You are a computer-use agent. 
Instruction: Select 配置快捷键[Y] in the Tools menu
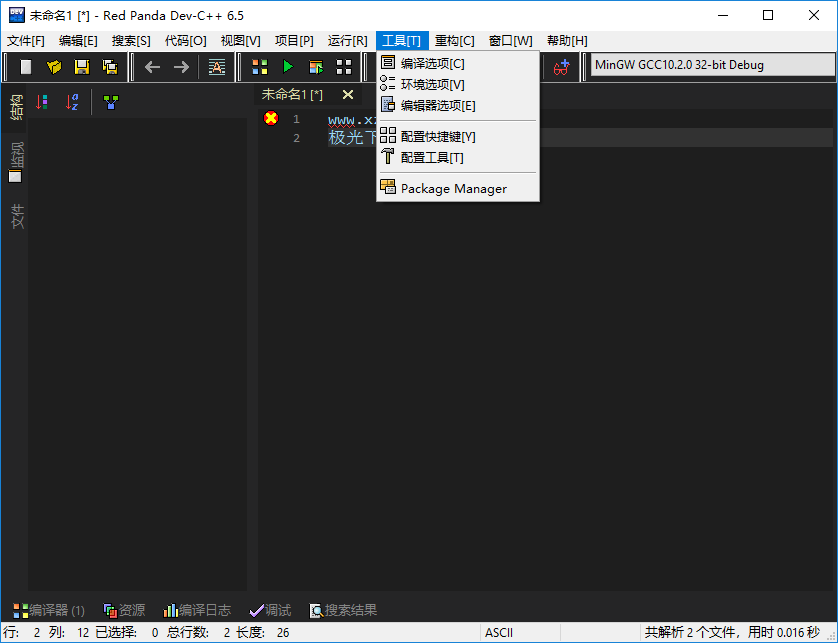coord(431,138)
